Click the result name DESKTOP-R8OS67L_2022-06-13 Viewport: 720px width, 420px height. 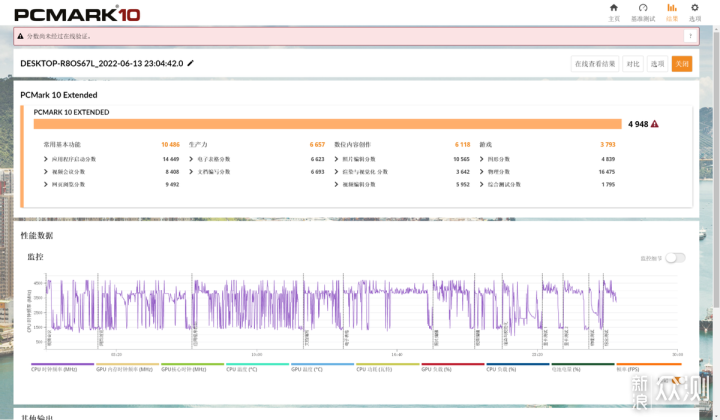click(x=101, y=63)
